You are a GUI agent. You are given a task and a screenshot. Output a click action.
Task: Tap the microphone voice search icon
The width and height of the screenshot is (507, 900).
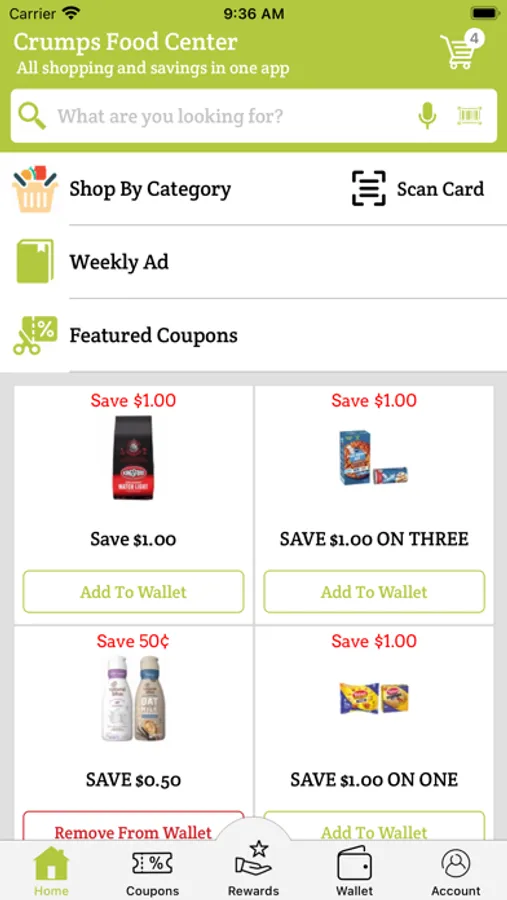(x=427, y=115)
